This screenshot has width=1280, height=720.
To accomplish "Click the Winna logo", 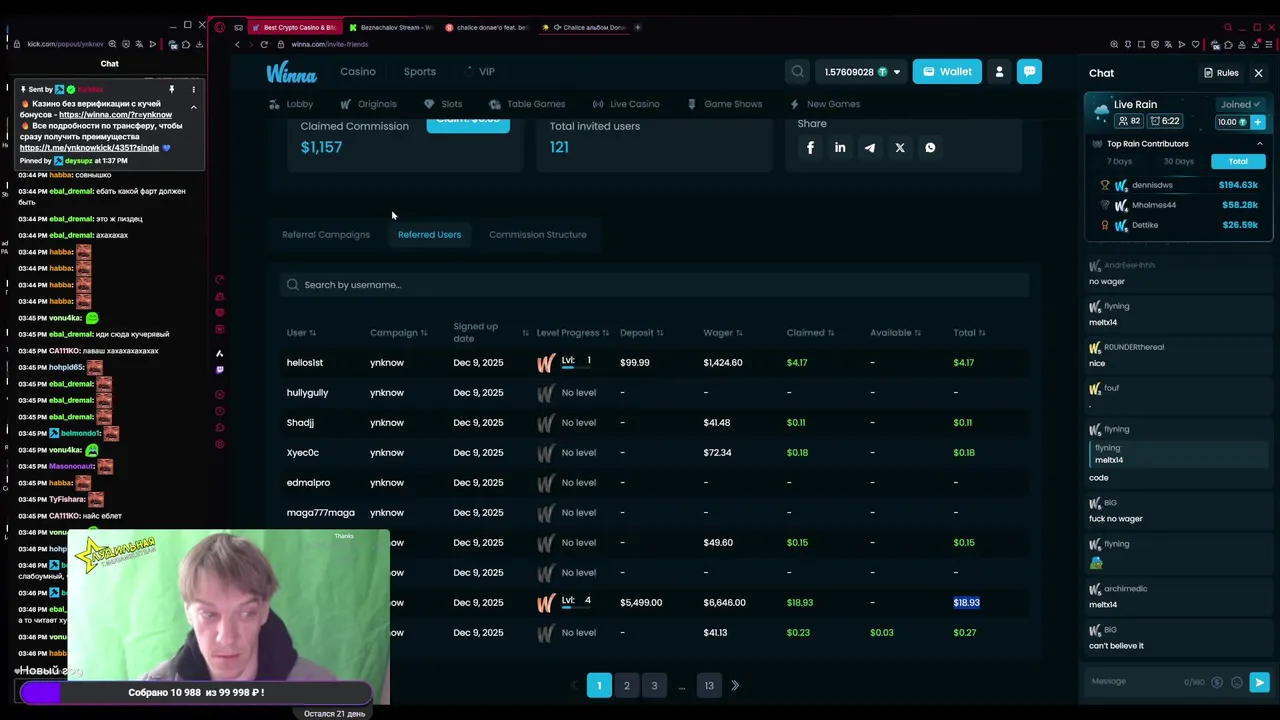I will pyautogui.click(x=291, y=73).
